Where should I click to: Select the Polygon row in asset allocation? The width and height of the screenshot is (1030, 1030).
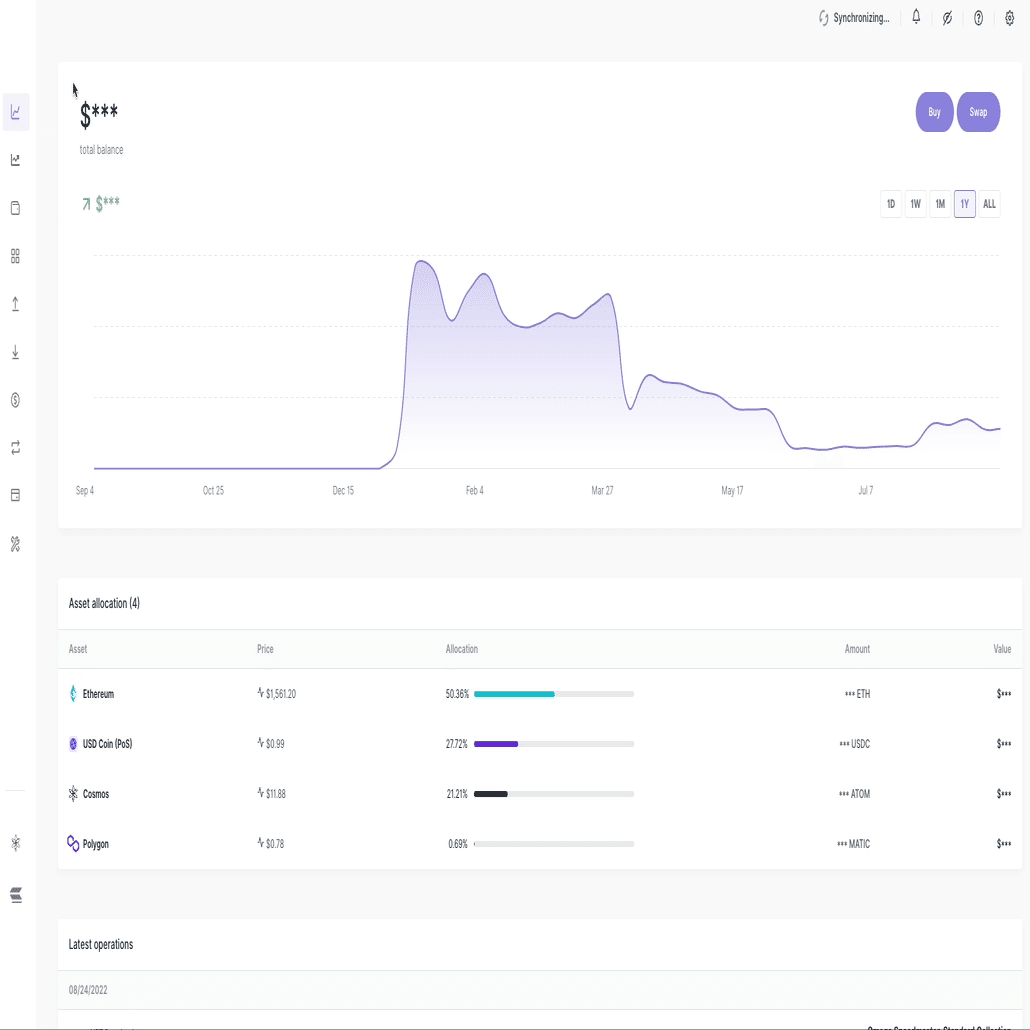(540, 843)
